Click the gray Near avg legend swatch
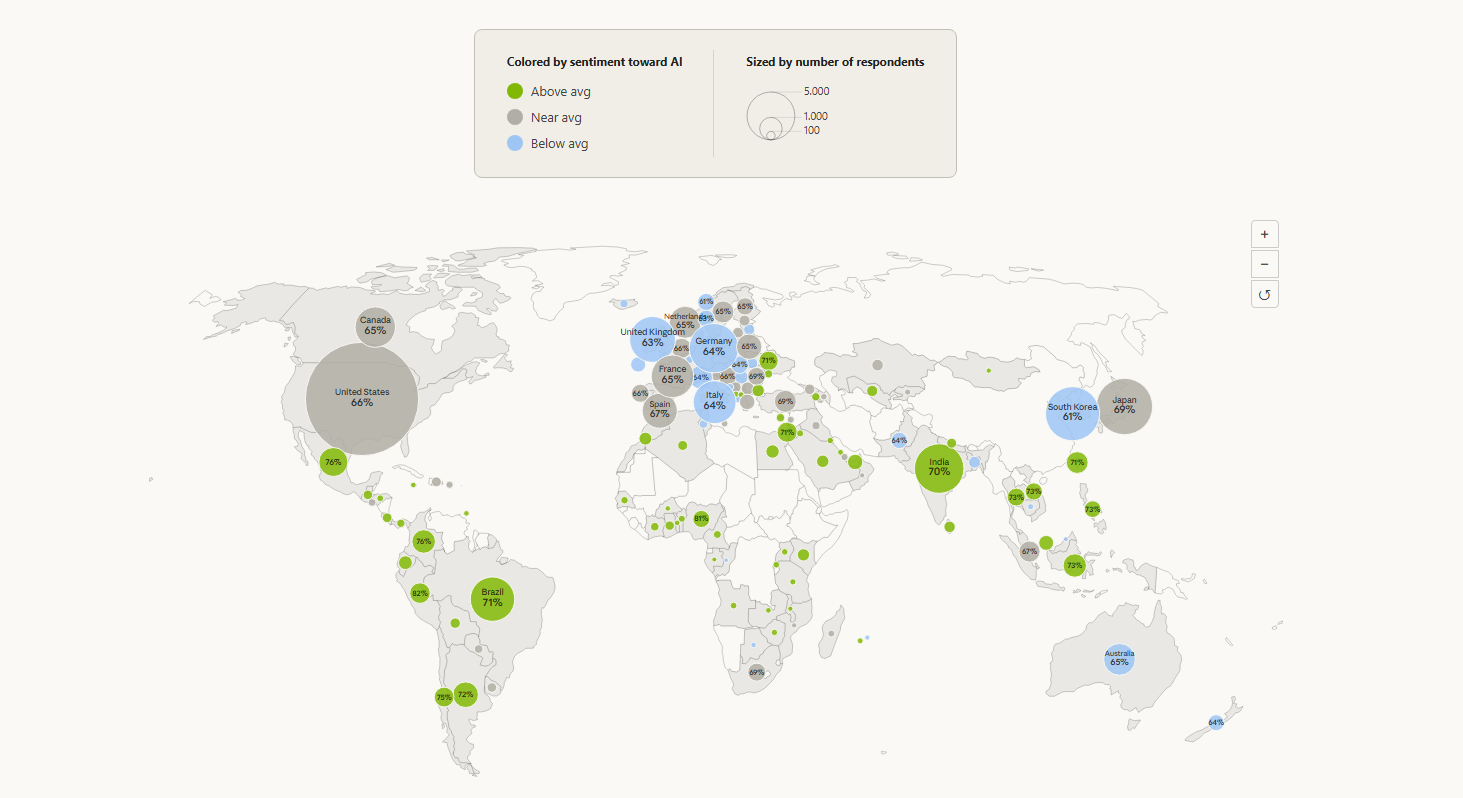1463x798 pixels. point(515,117)
